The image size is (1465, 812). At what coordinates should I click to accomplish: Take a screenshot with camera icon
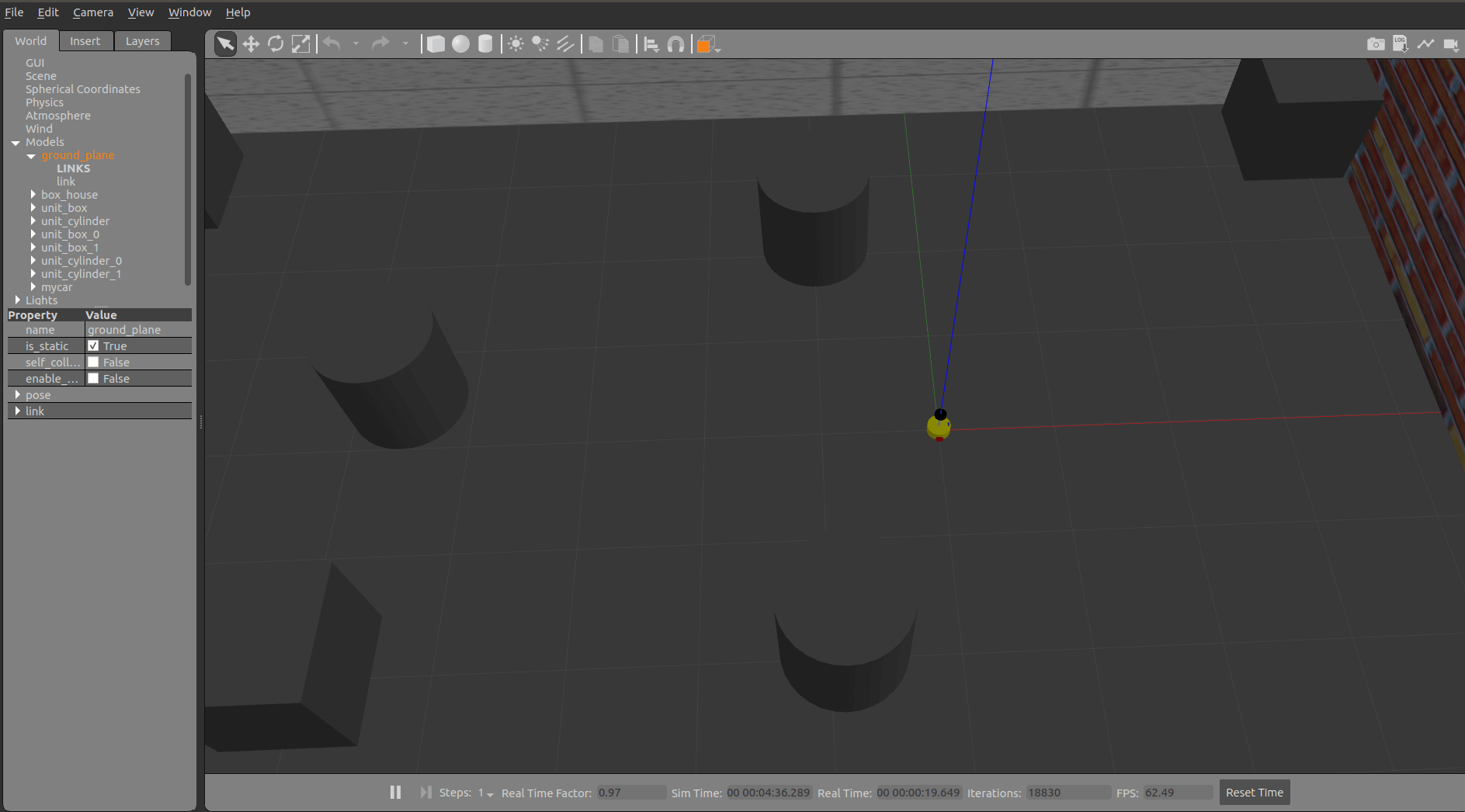[x=1376, y=44]
